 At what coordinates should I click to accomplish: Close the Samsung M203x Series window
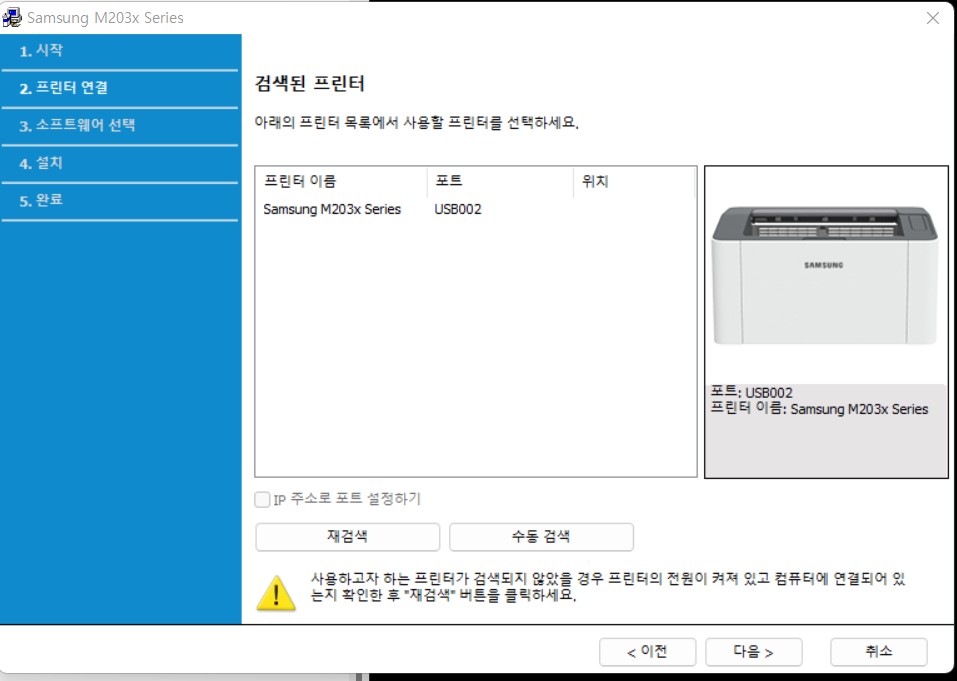point(933,18)
